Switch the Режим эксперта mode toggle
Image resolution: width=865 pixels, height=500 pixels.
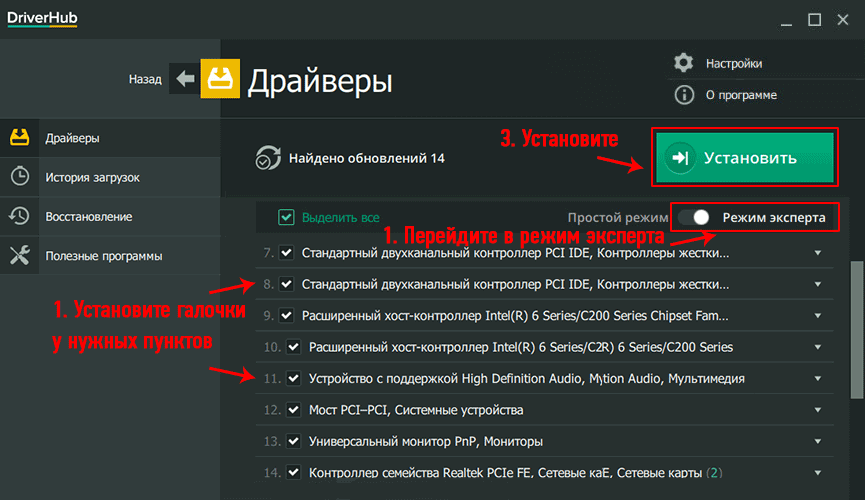click(x=696, y=217)
